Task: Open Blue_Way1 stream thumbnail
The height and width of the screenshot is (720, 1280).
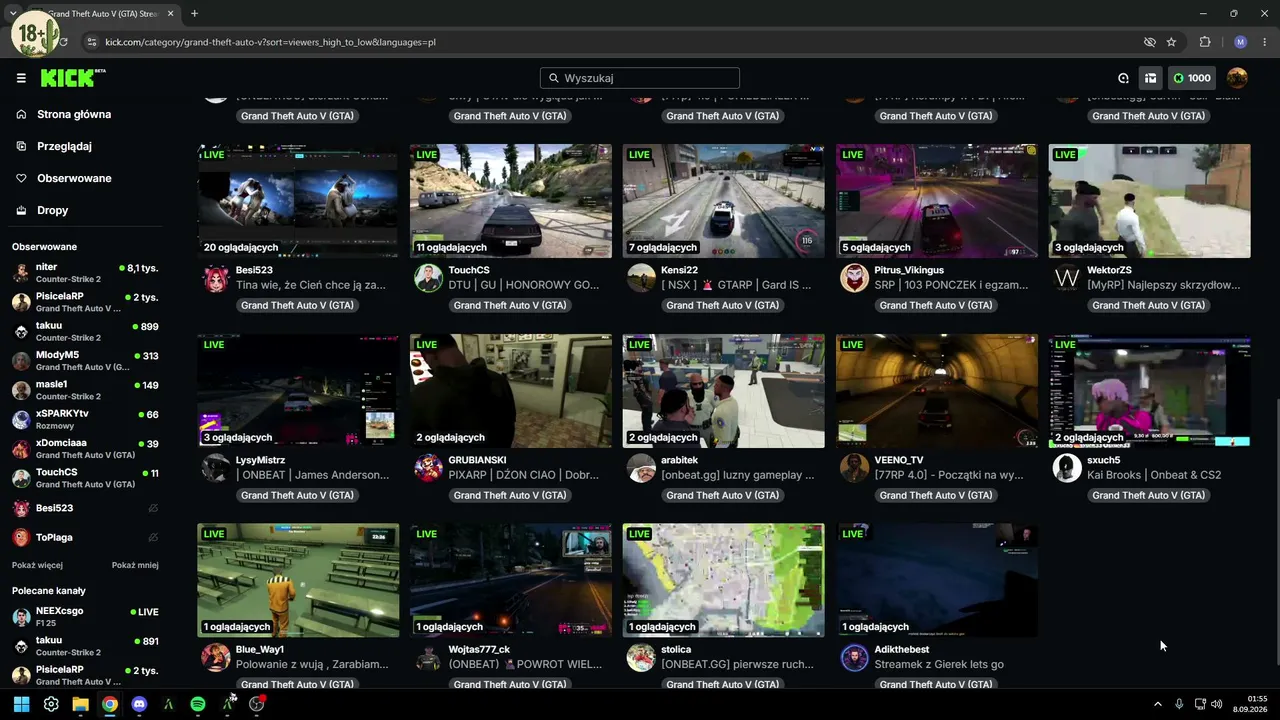Action: point(298,580)
